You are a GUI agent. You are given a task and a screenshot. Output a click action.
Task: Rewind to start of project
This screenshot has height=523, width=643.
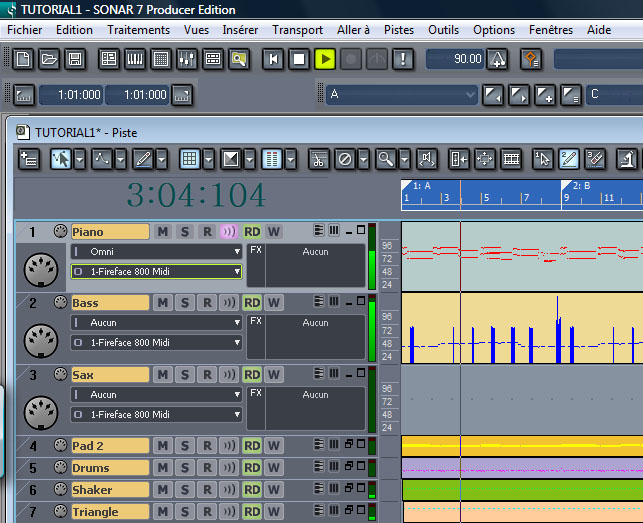point(273,59)
